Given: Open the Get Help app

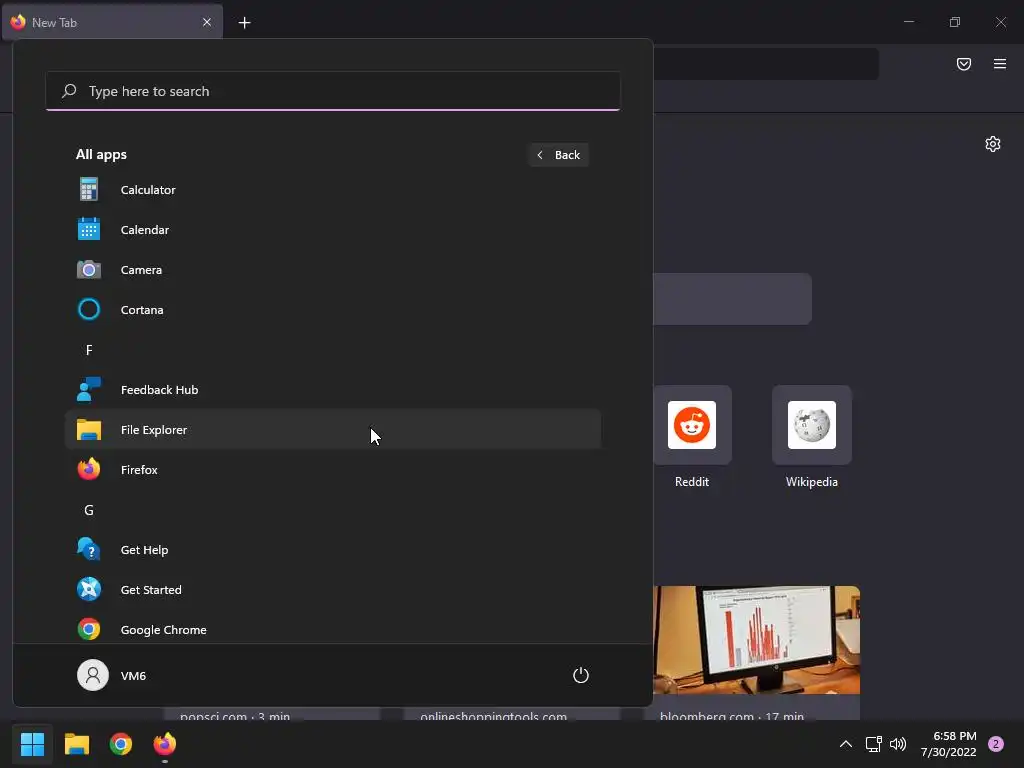Looking at the screenshot, I should pyautogui.click(x=332, y=550).
